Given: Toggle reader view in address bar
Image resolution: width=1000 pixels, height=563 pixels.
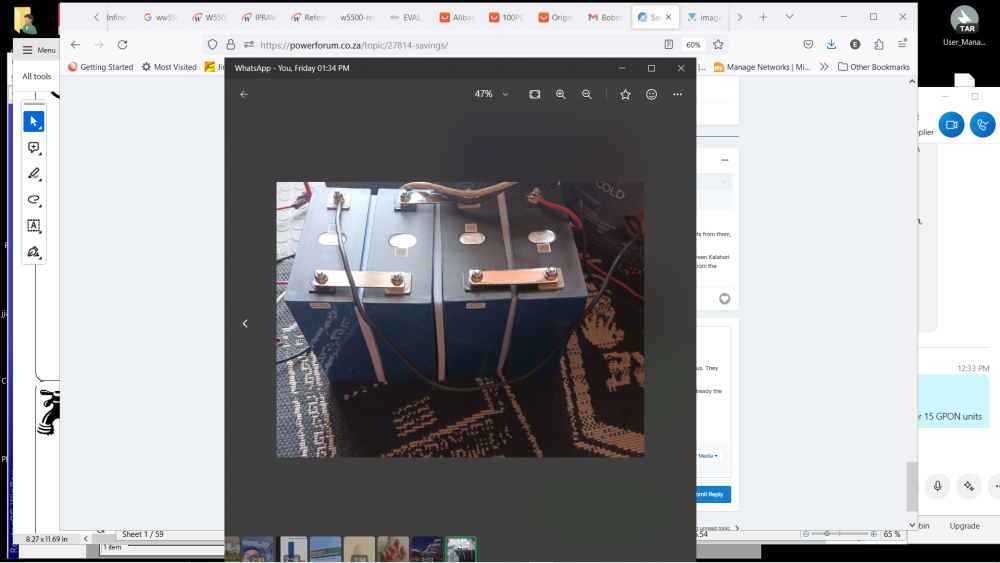Looking at the screenshot, I should 668,45.
